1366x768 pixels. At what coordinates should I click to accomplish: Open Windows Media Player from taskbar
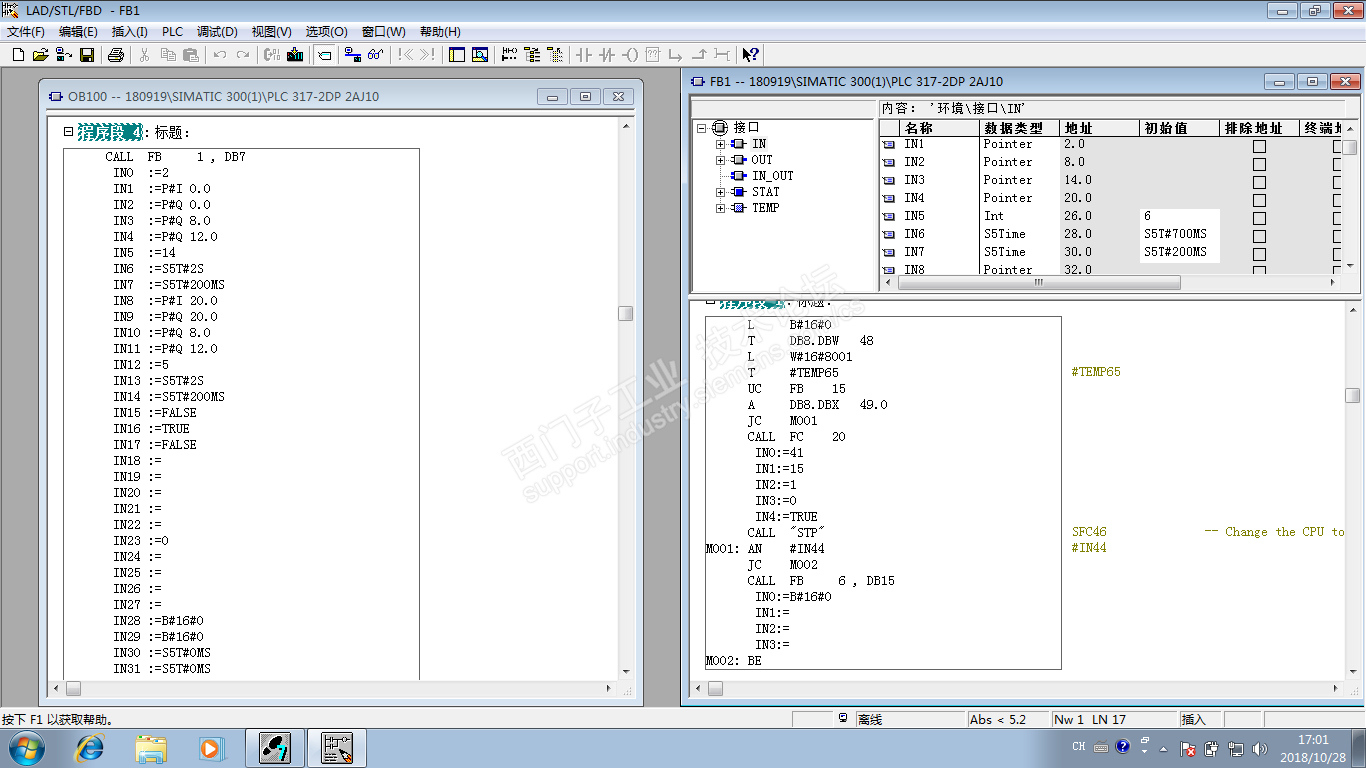coord(210,747)
